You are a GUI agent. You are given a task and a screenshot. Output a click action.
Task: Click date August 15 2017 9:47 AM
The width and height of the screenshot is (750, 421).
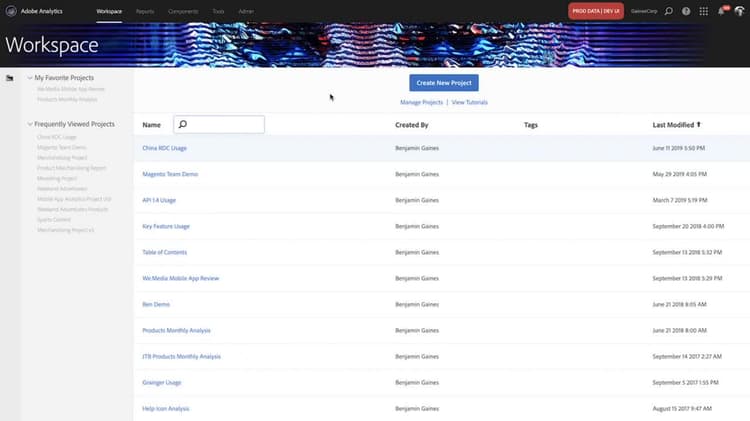pos(682,409)
